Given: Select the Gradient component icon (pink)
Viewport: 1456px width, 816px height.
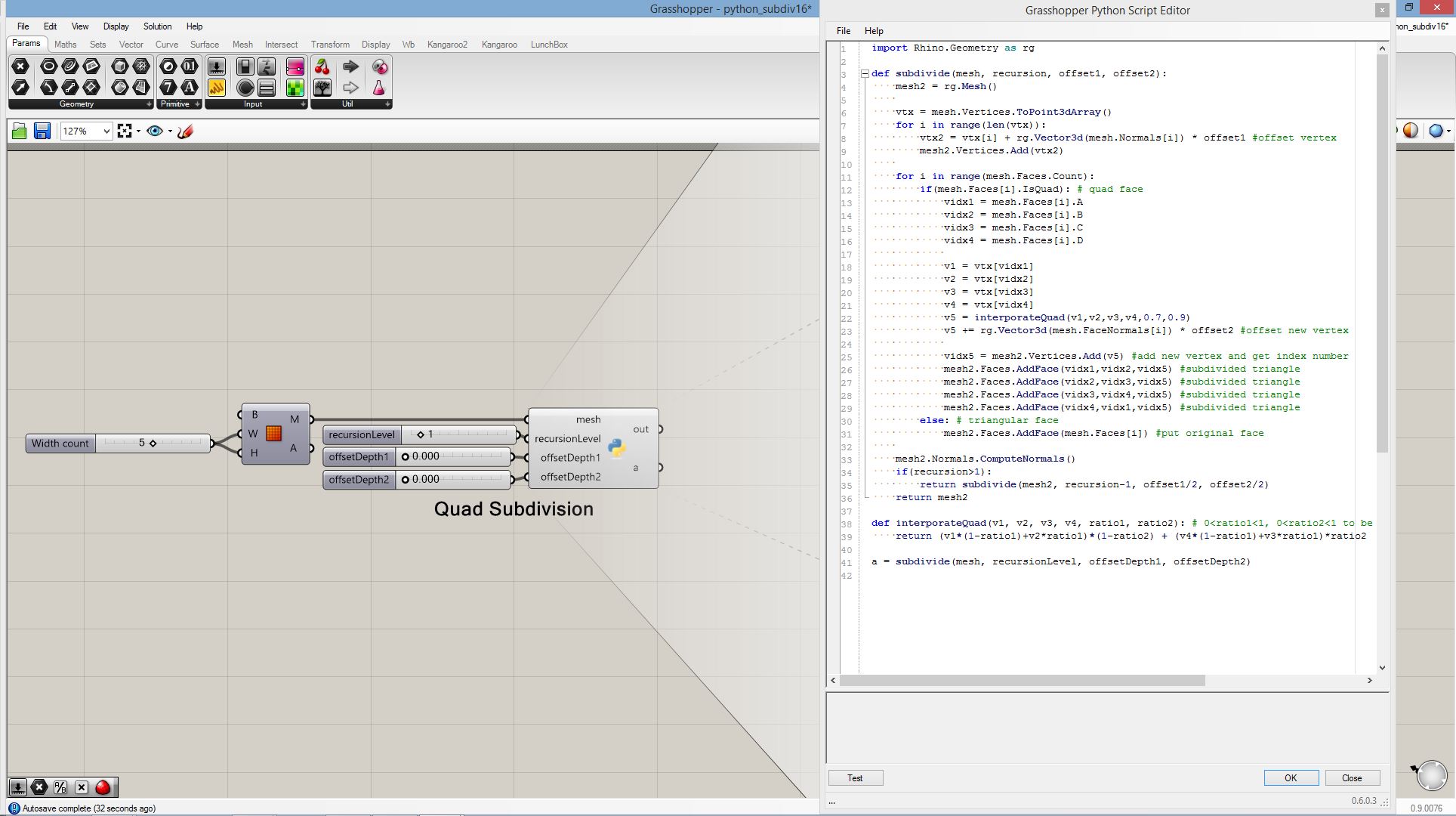Looking at the screenshot, I should pos(295,67).
